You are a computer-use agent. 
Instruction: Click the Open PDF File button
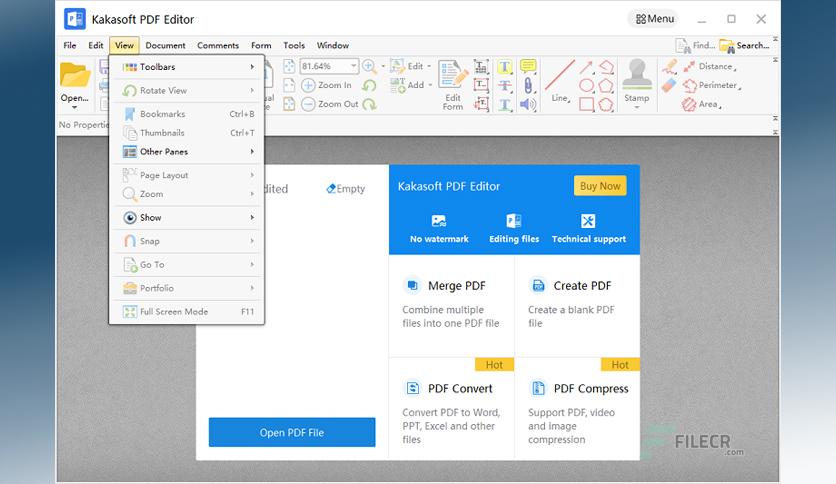pos(292,432)
